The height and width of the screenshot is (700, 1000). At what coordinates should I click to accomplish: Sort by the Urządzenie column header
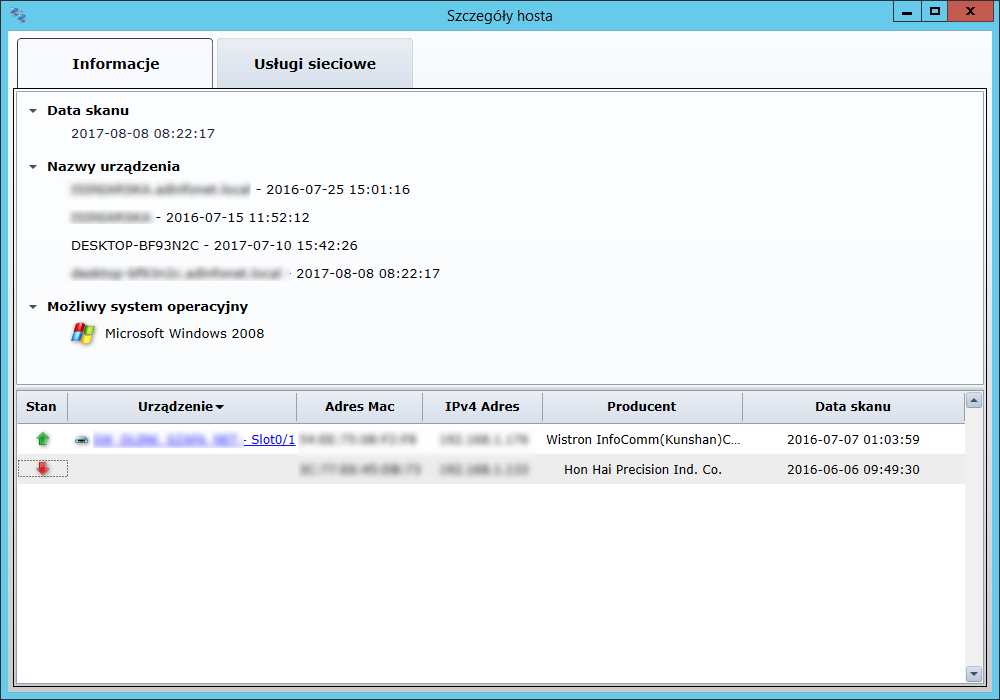pyautogui.click(x=180, y=407)
